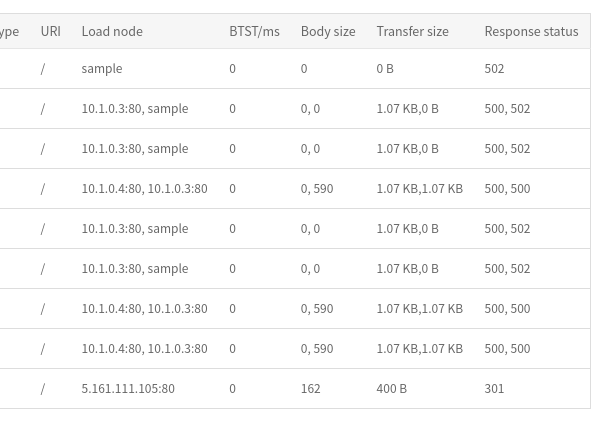
Task: Click the BTST/ms column header
Action: pyautogui.click(x=254, y=31)
